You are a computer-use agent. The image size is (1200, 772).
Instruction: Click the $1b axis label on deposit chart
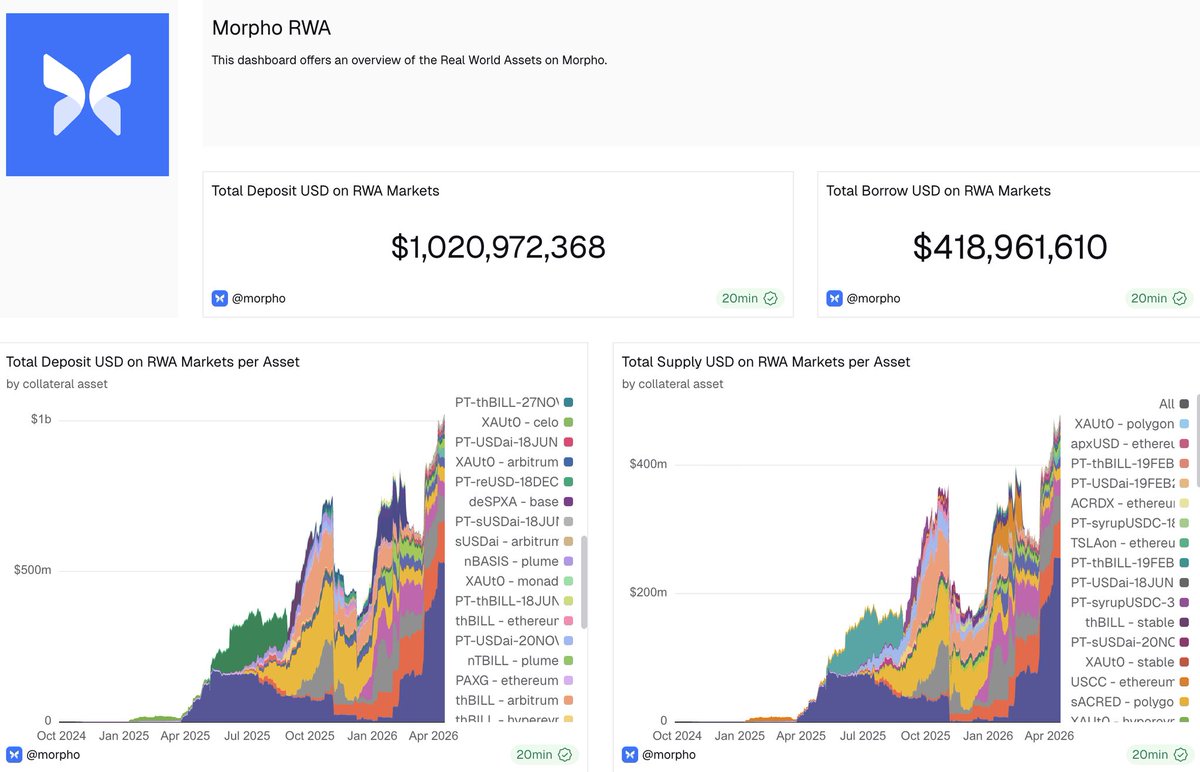click(x=41, y=419)
